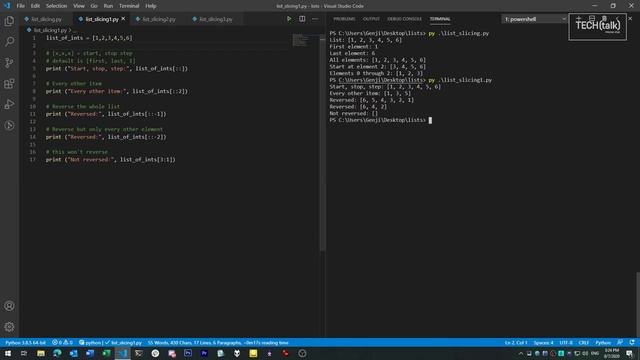
Task: Open the Windows Start menu
Action: 8,353
